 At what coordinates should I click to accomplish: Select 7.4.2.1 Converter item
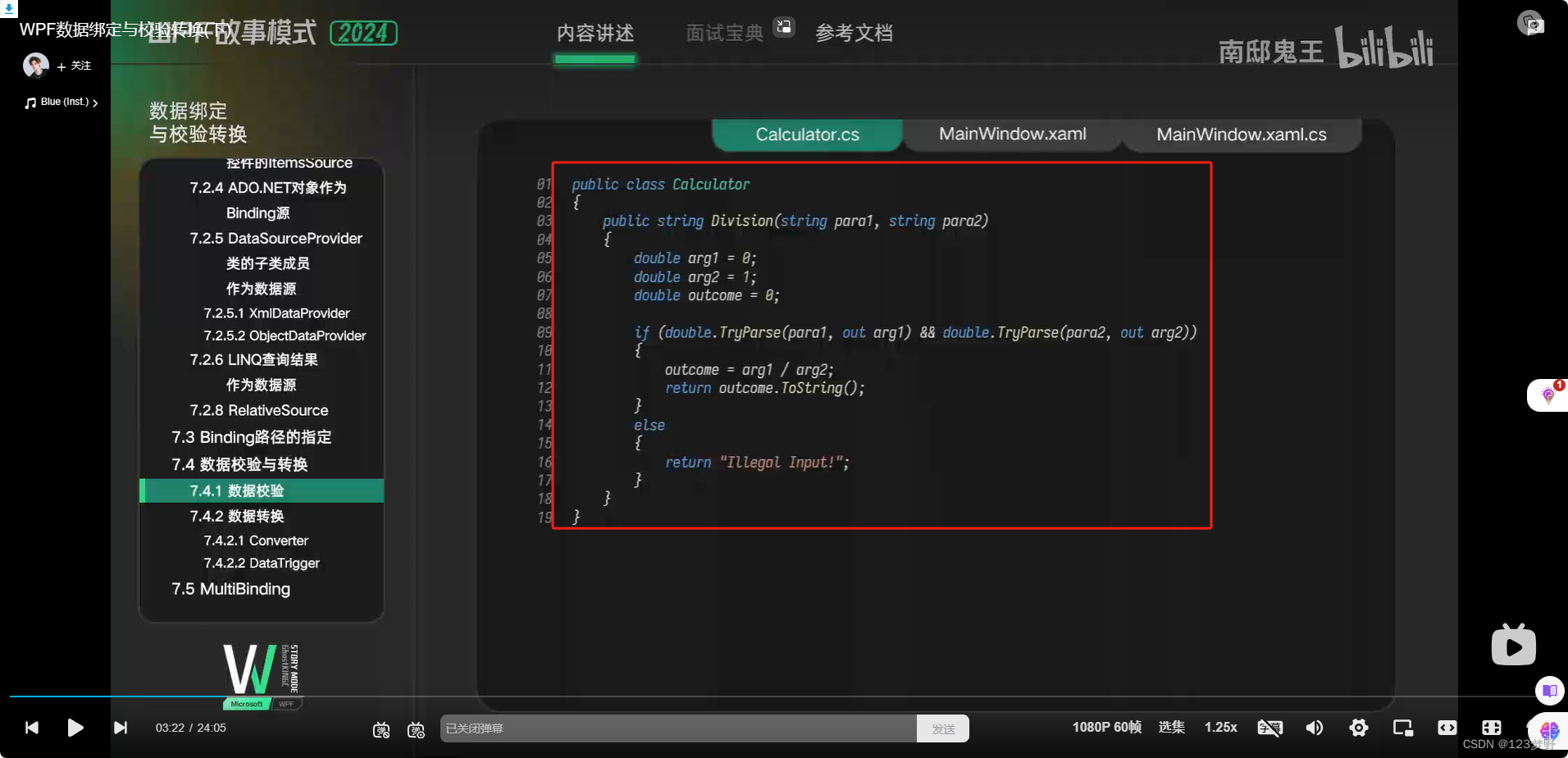(x=256, y=541)
